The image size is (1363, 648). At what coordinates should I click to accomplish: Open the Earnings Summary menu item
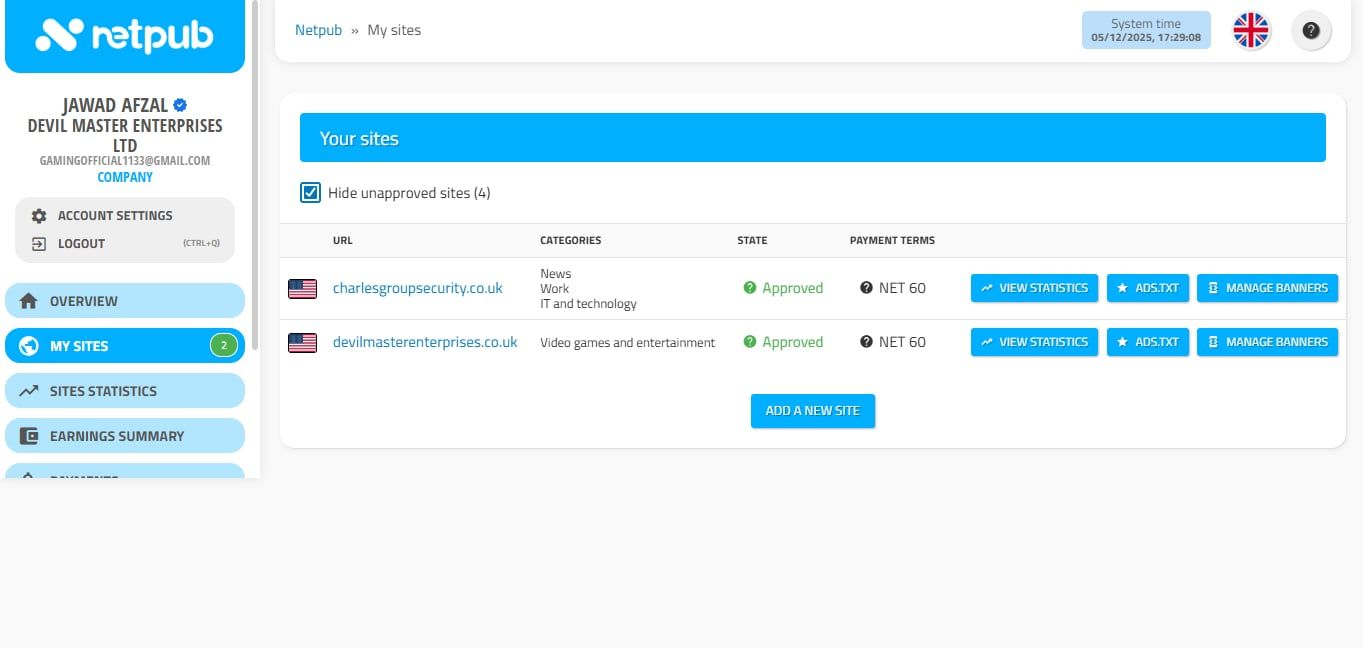tap(125, 436)
